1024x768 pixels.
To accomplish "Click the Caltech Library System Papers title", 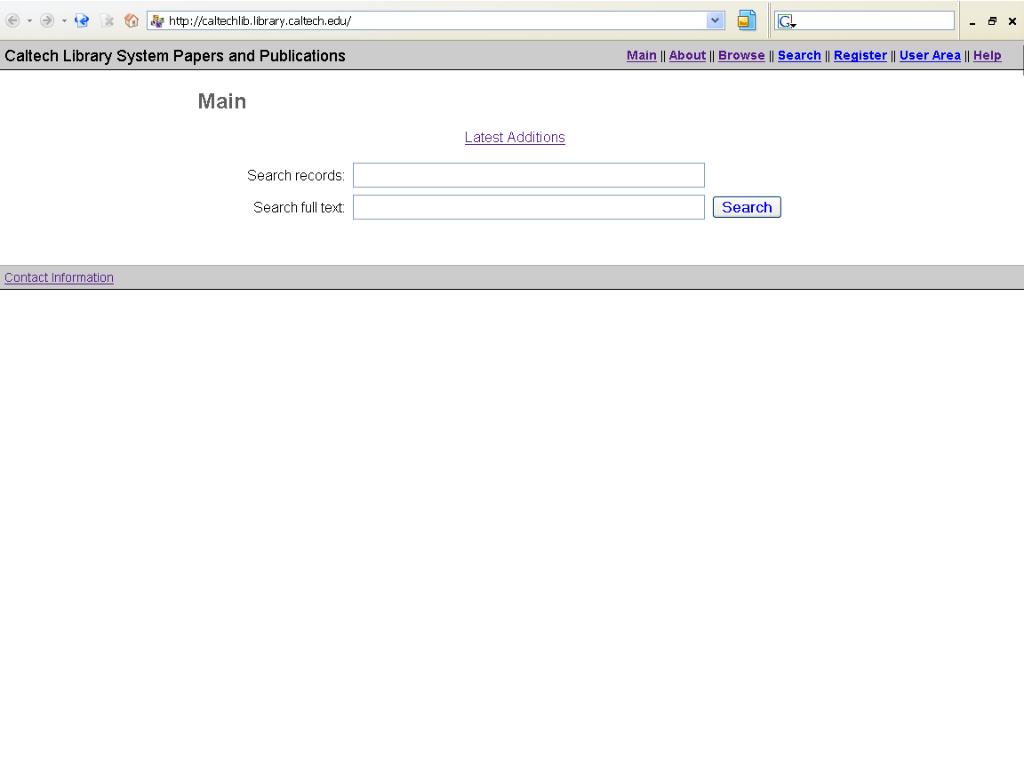I will pos(175,56).
